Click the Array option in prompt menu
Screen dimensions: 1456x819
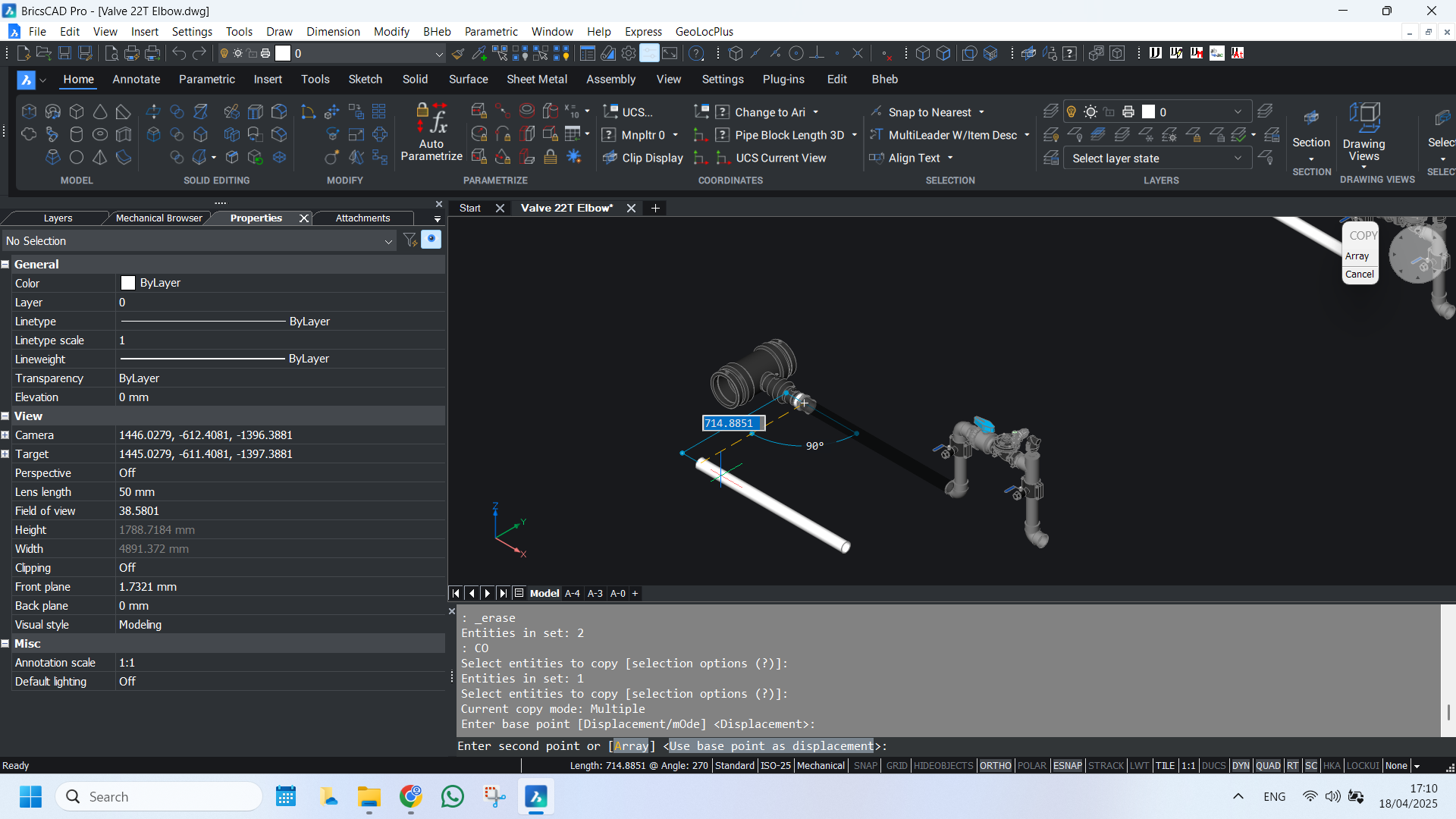1357,256
